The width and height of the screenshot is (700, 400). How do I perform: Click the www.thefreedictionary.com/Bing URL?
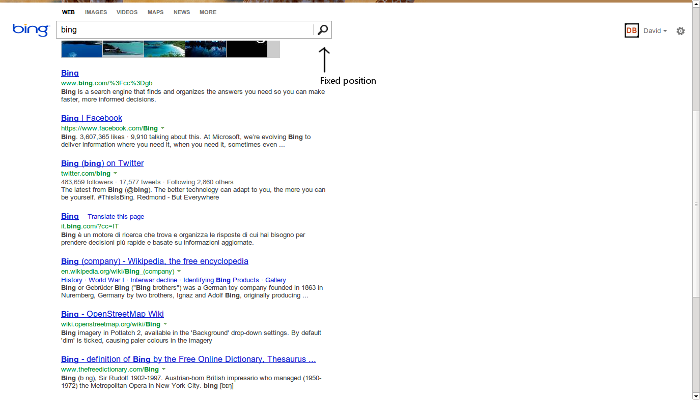click(110, 369)
